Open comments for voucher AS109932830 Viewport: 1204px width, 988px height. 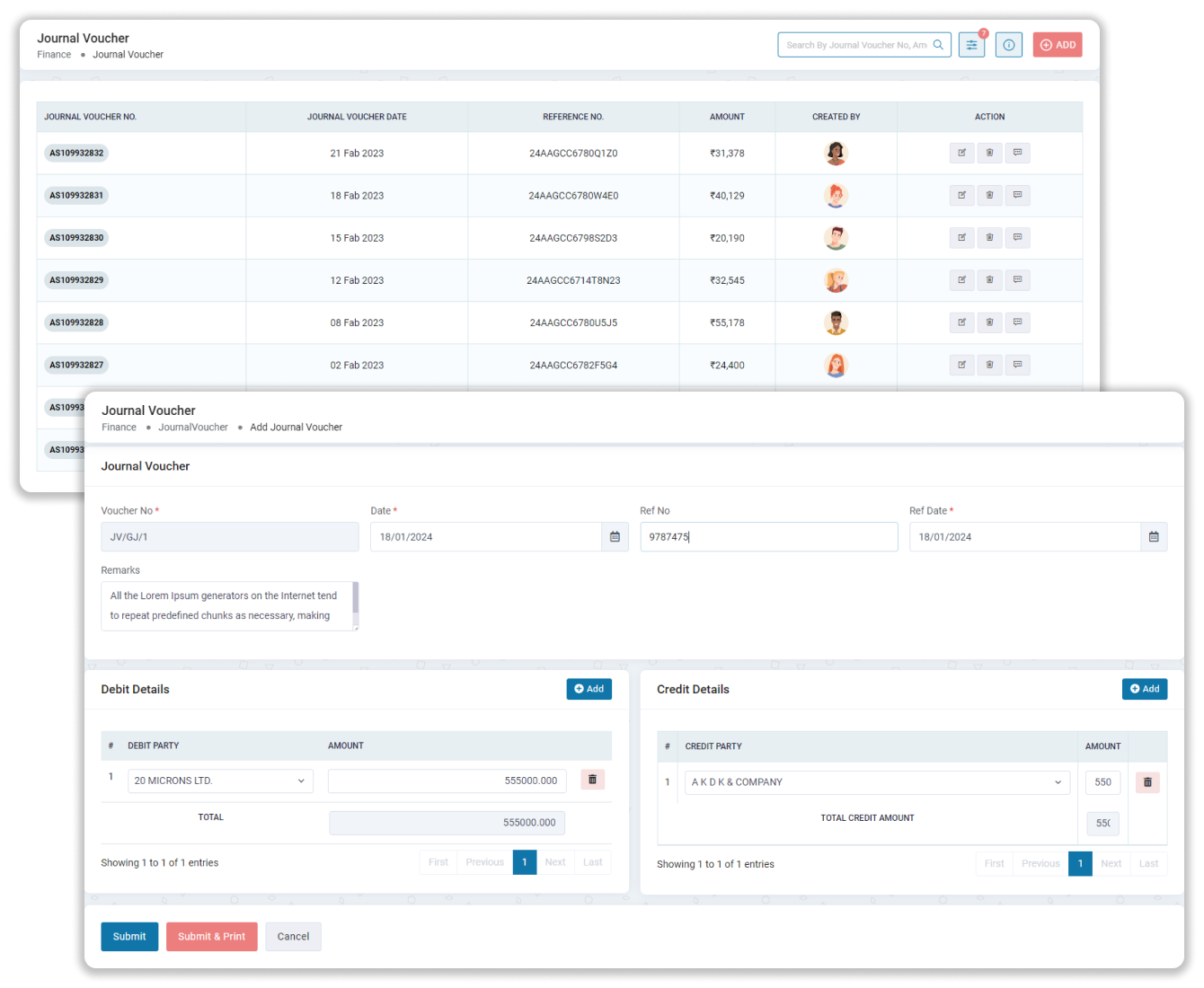(1017, 238)
